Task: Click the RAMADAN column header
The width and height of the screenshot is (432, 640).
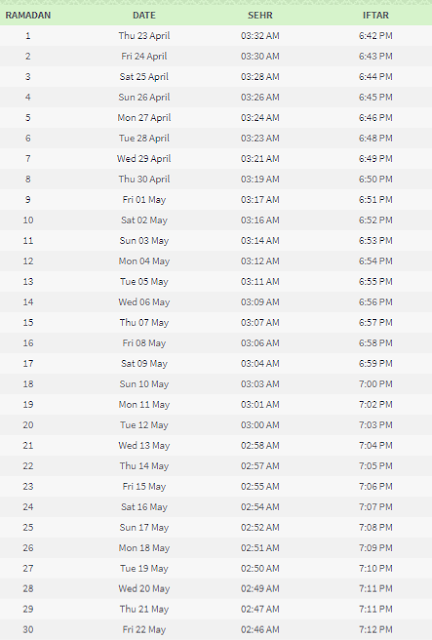Action: [28, 16]
